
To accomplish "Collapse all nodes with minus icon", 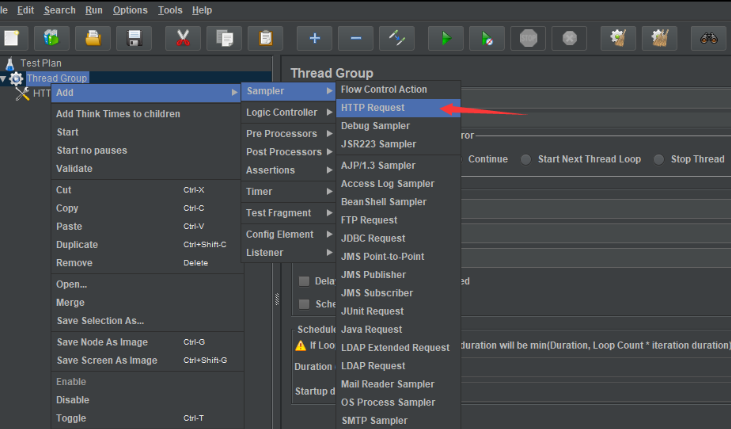I will click(356, 38).
